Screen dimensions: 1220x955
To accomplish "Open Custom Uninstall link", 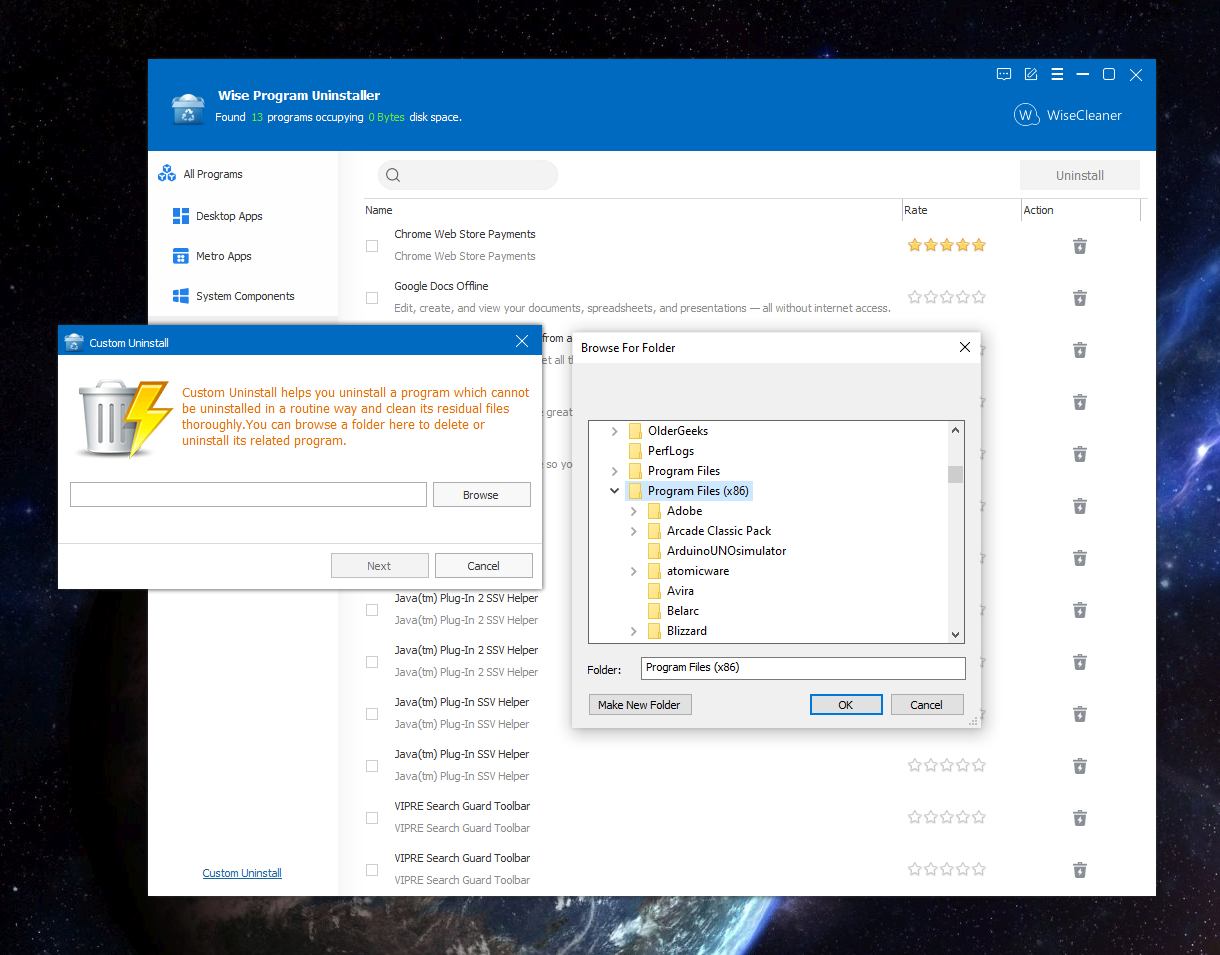I will [x=242, y=873].
